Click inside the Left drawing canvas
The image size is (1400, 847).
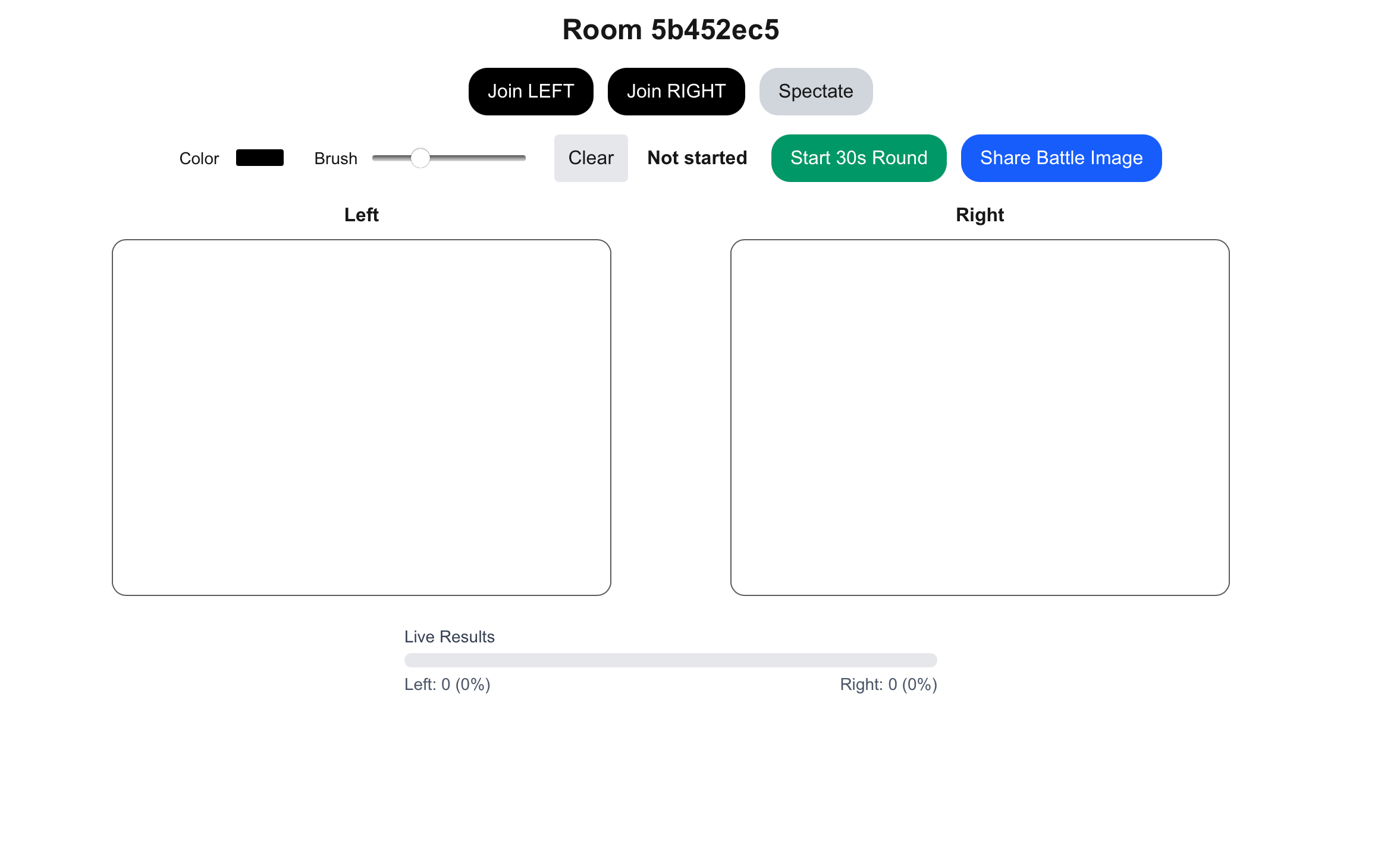pyautogui.click(x=362, y=418)
